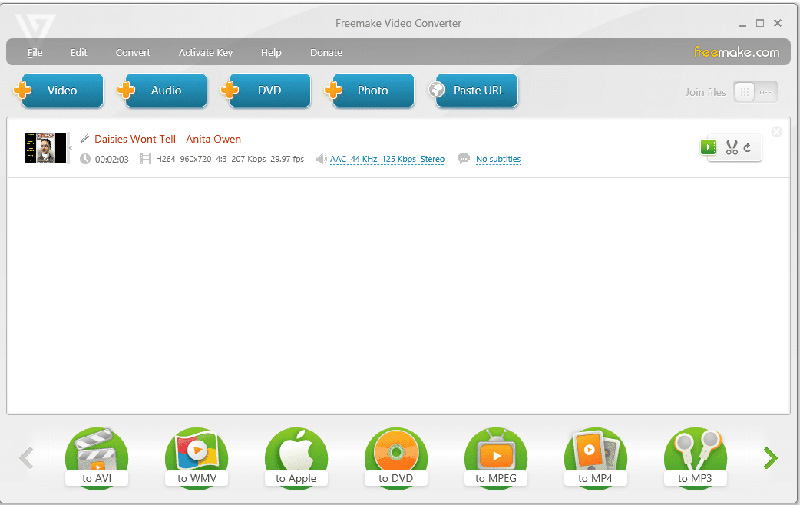Maximize the Freemake Video Converter window
The image size is (800, 505).
point(760,23)
